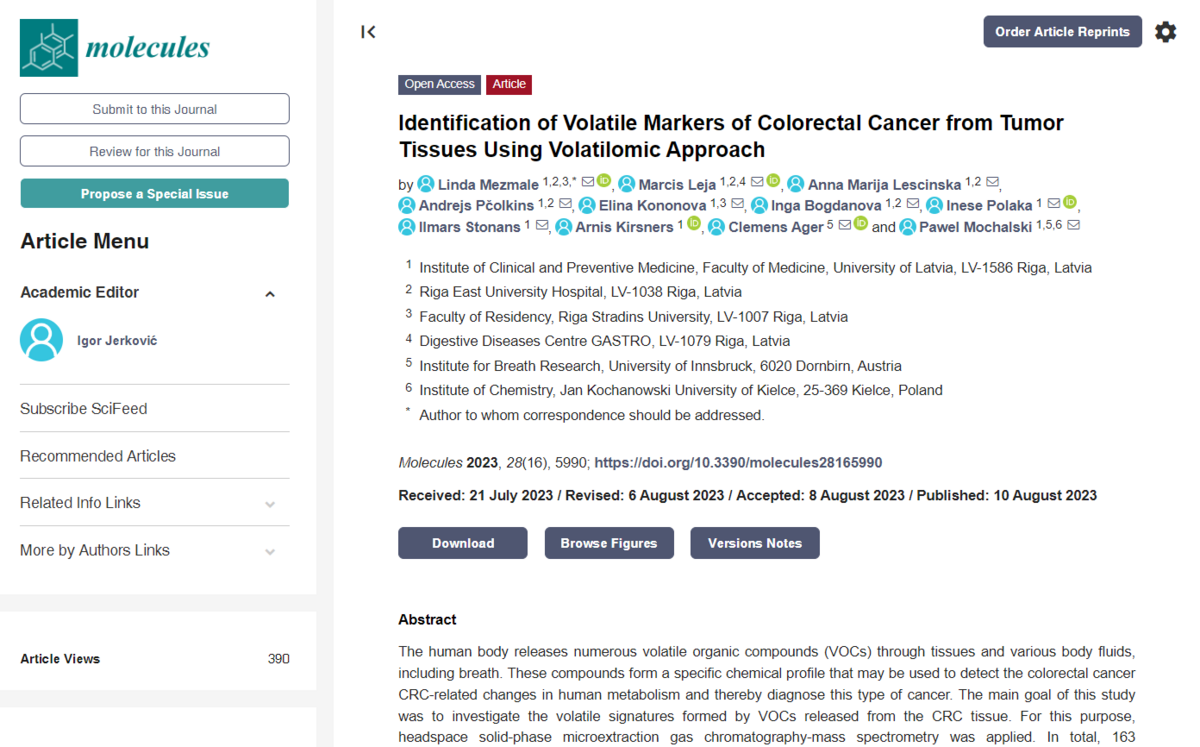
Task: Open email envelope next to Elina Kononova
Action: (737, 204)
